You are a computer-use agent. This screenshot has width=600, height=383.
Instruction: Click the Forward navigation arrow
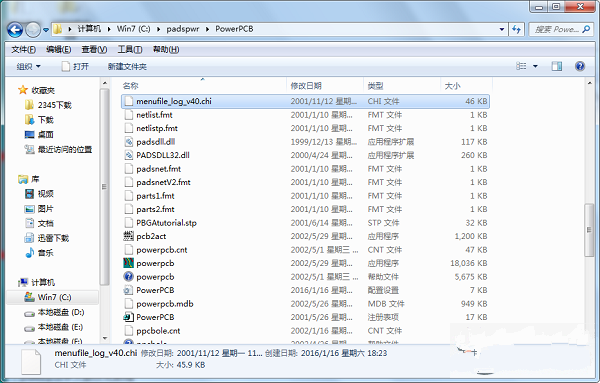(x=33, y=29)
